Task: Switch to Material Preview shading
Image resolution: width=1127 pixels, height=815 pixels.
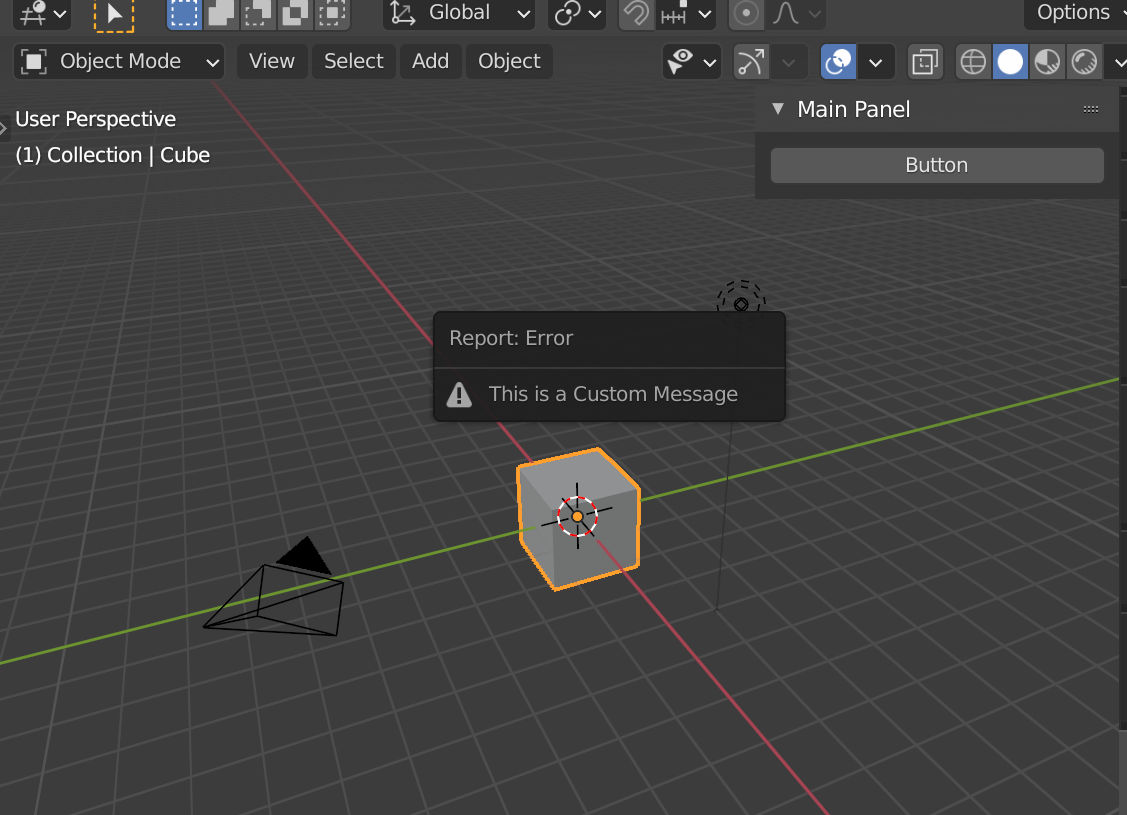Action: [1047, 61]
